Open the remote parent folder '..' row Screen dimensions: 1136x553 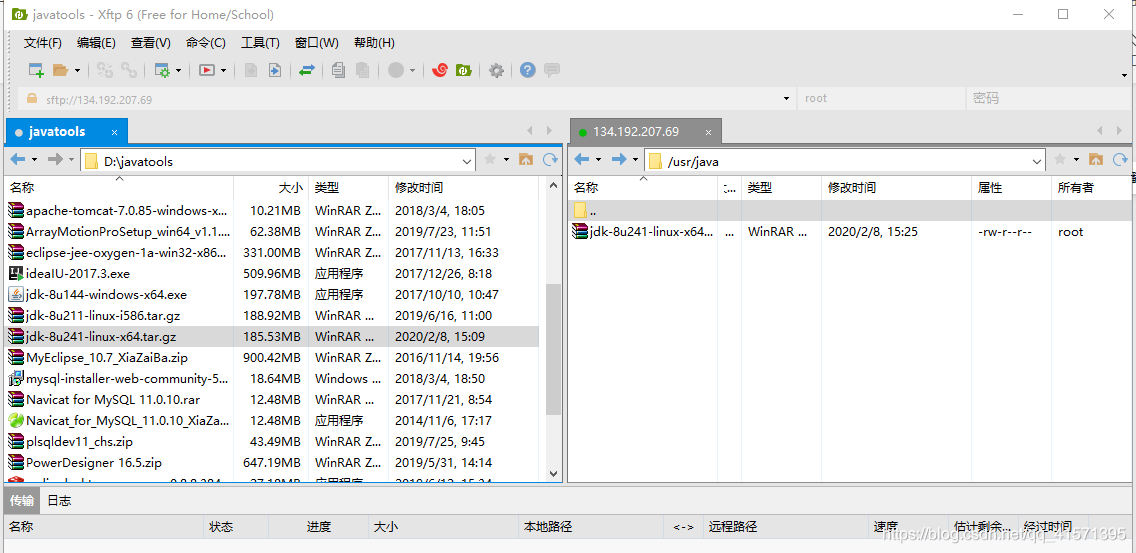tap(852, 211)
